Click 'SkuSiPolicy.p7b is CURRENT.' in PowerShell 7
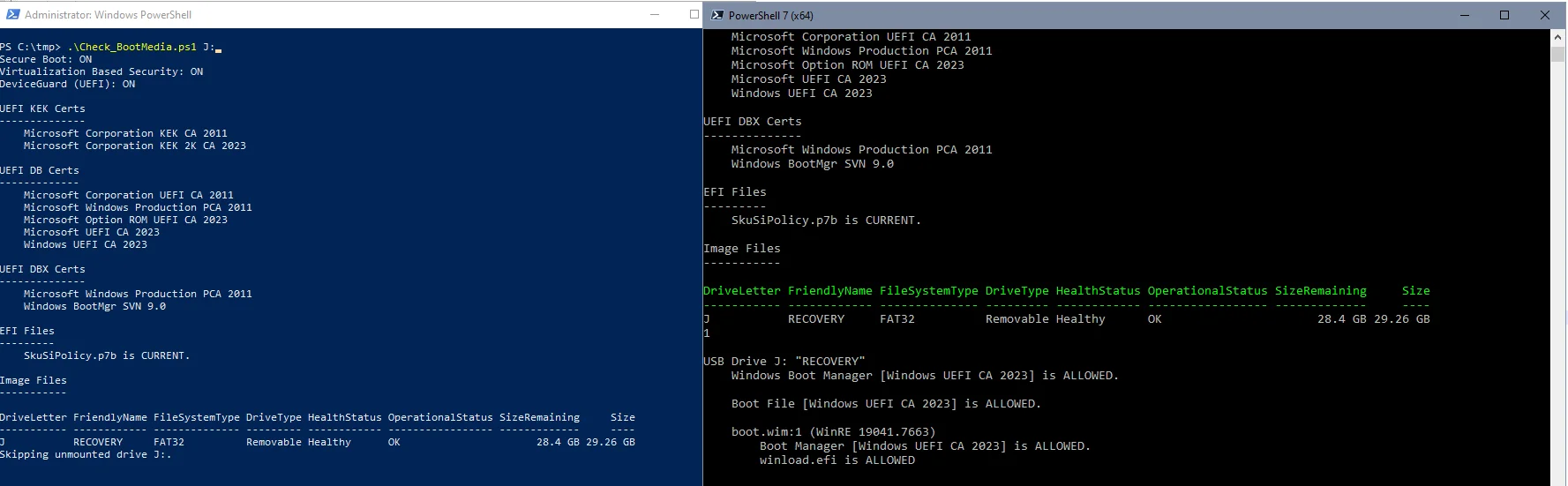The height and width of the screenshot is (486, 1568). [826, 220]
